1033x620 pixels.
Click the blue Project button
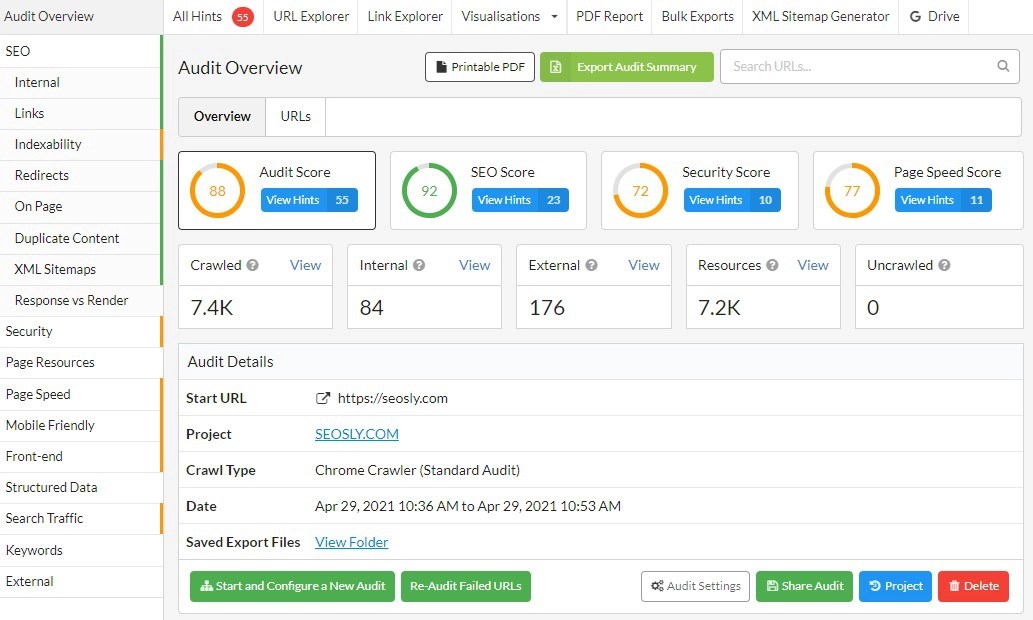coord(895,586)
